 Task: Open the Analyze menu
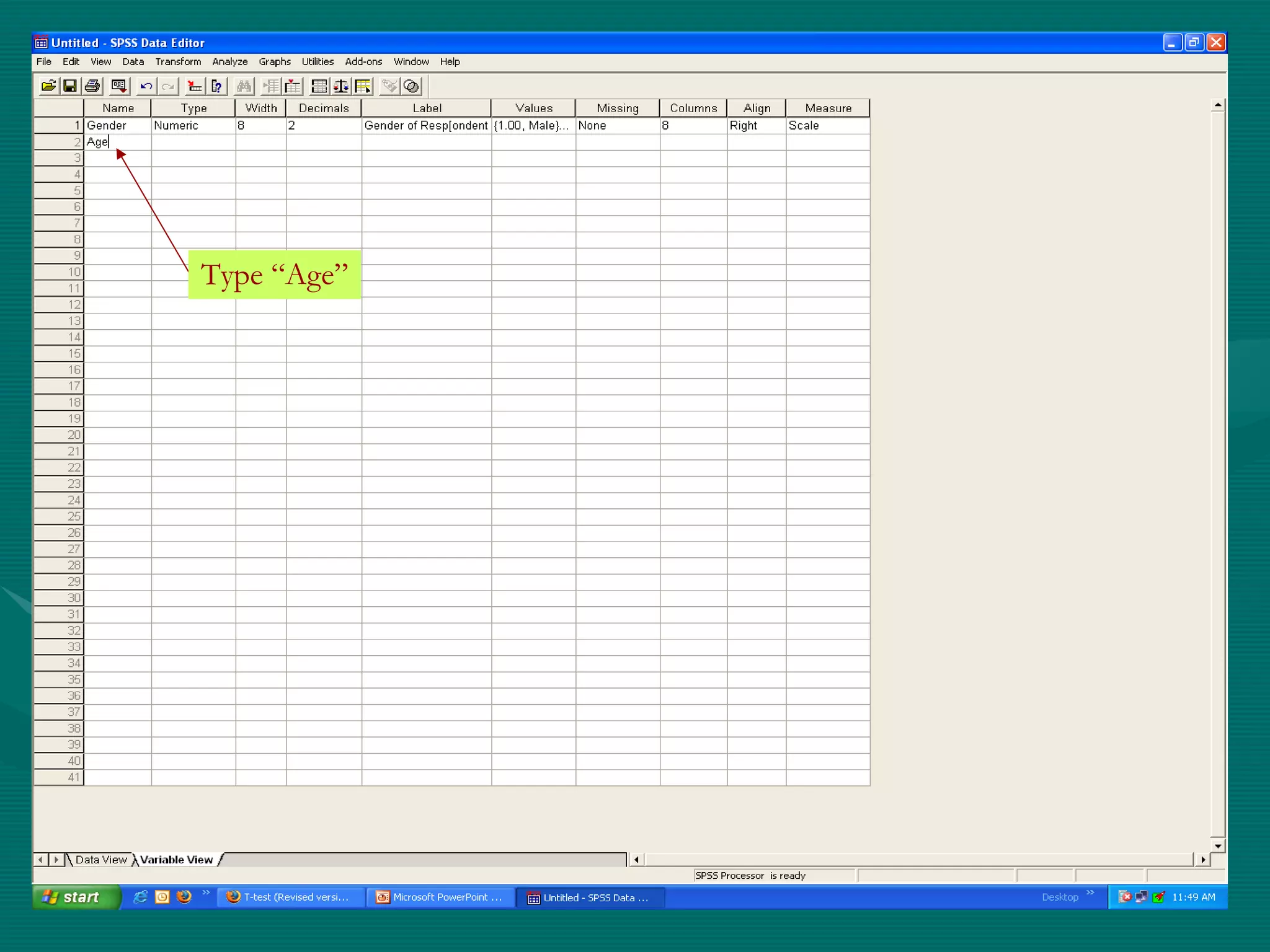[229, 62]
